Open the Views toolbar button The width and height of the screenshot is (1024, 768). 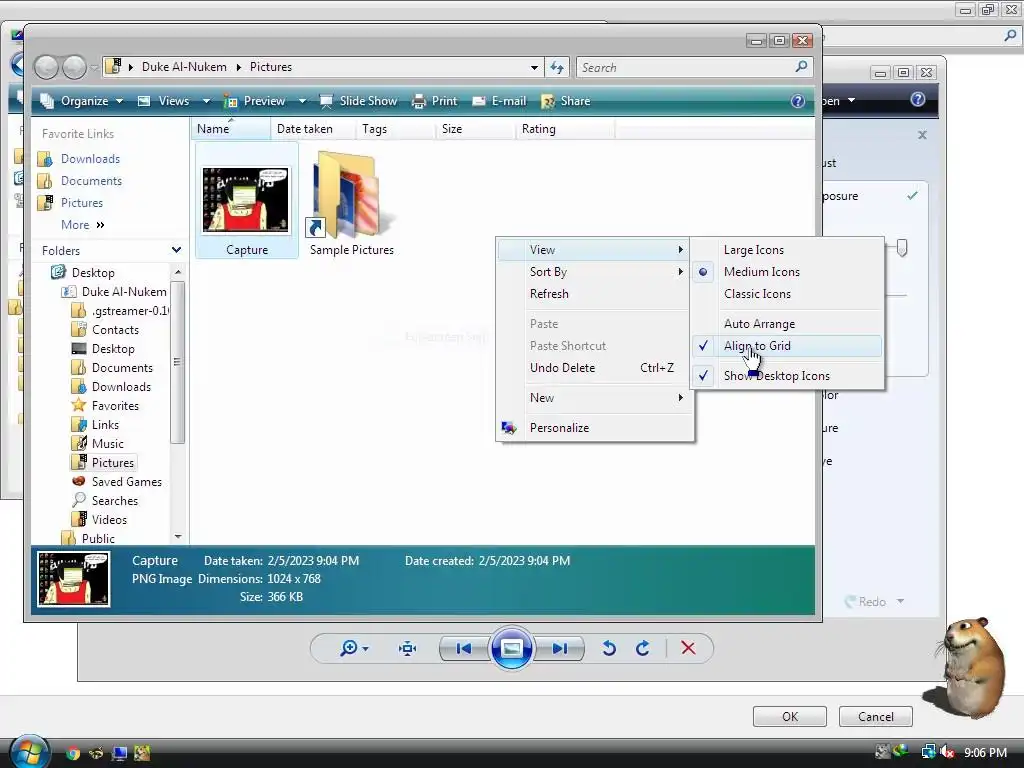click(165, 101)
